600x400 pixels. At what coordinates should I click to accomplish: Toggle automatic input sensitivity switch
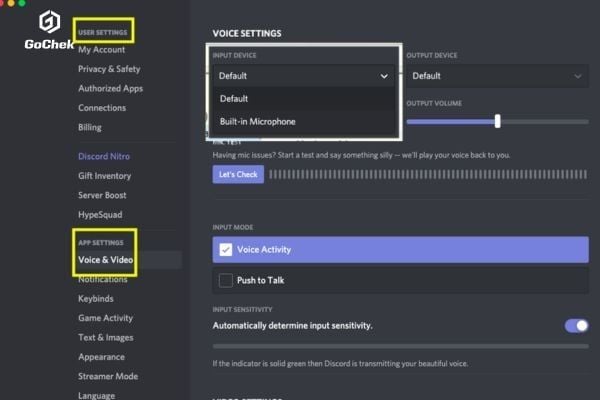pyautogui.click(x=576, y=325)
